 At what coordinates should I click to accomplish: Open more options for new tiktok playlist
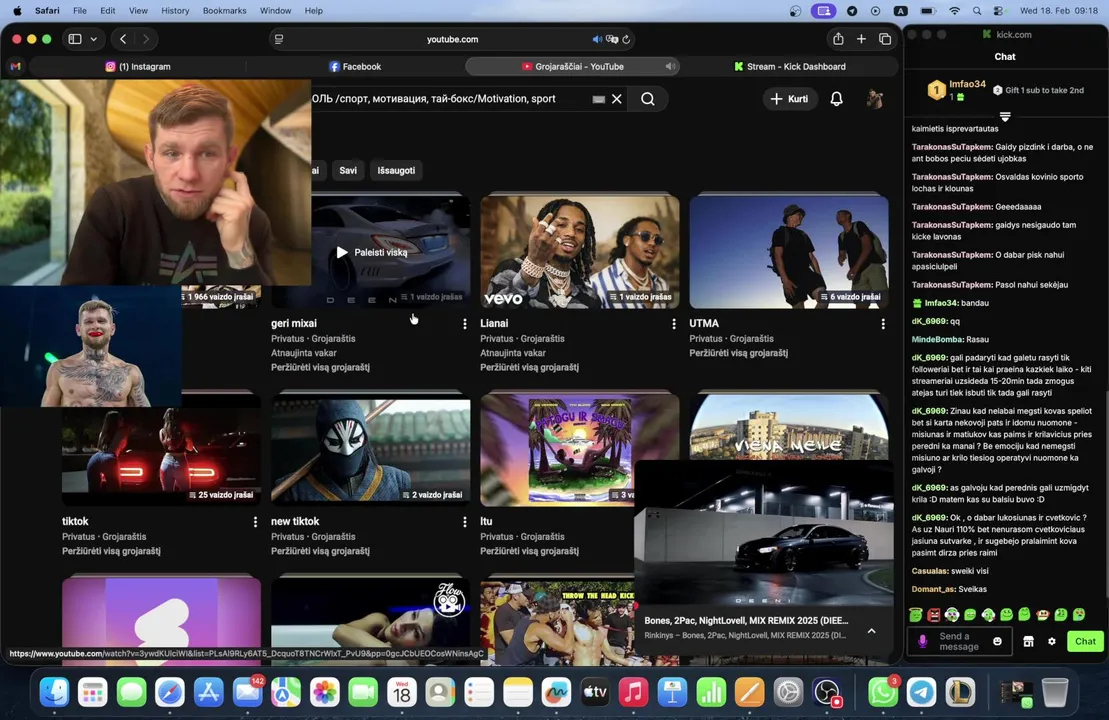[465, 522]
